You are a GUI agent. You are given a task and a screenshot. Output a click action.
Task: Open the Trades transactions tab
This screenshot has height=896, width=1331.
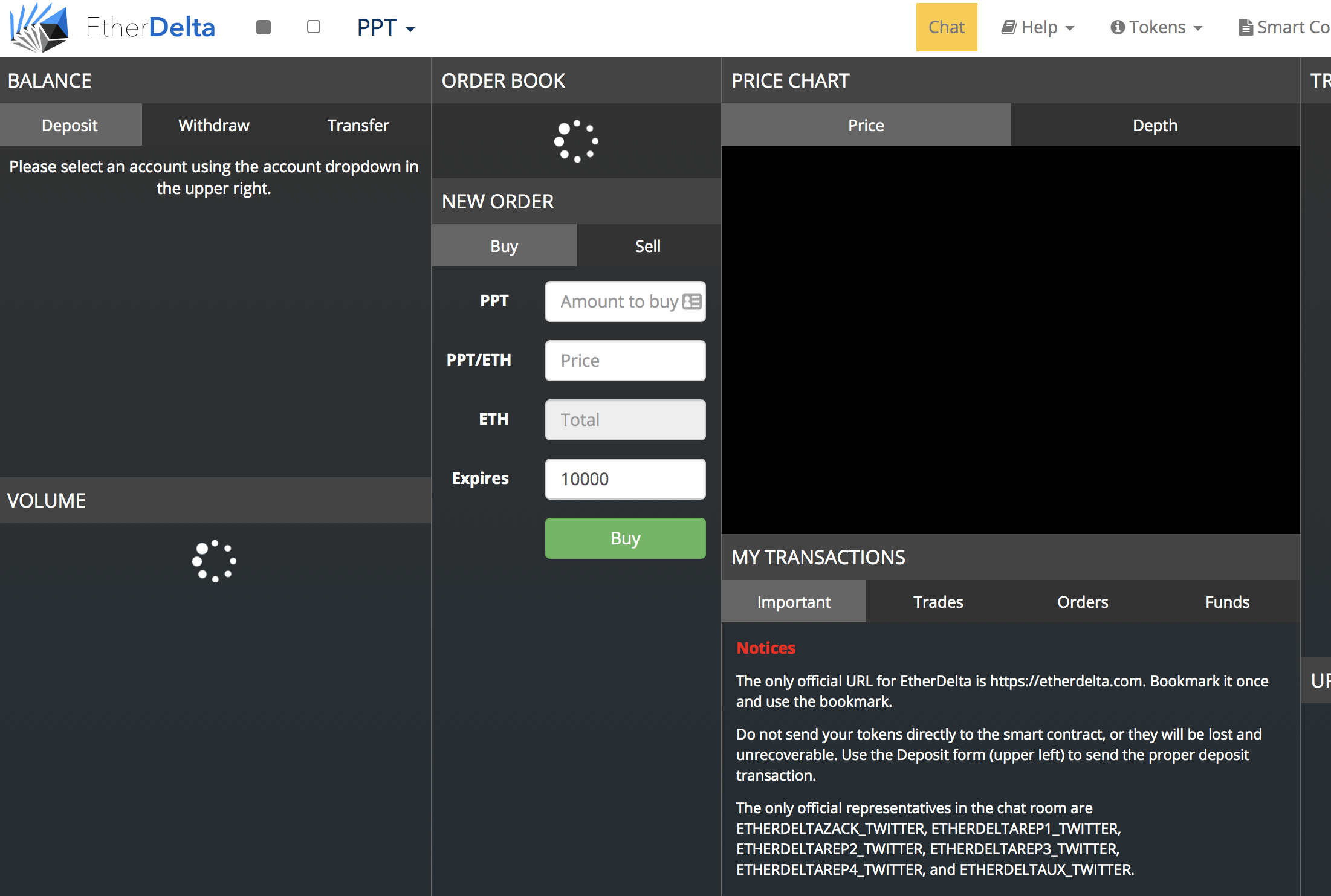coord(938,602)
